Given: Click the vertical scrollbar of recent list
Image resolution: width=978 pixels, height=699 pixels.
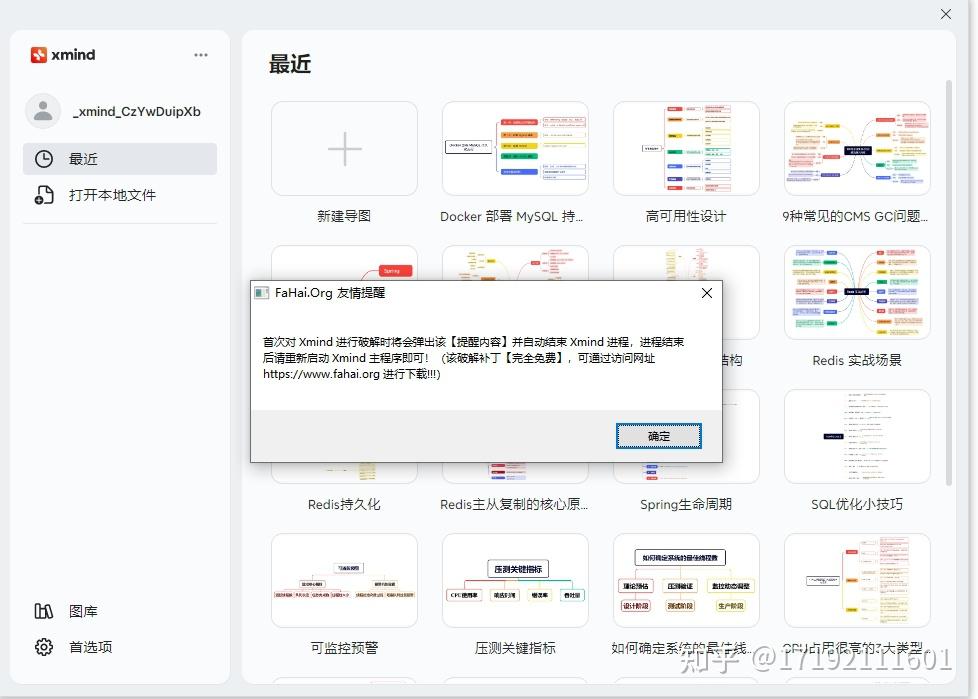Looking at the screenshot, I should click(949, 282).
